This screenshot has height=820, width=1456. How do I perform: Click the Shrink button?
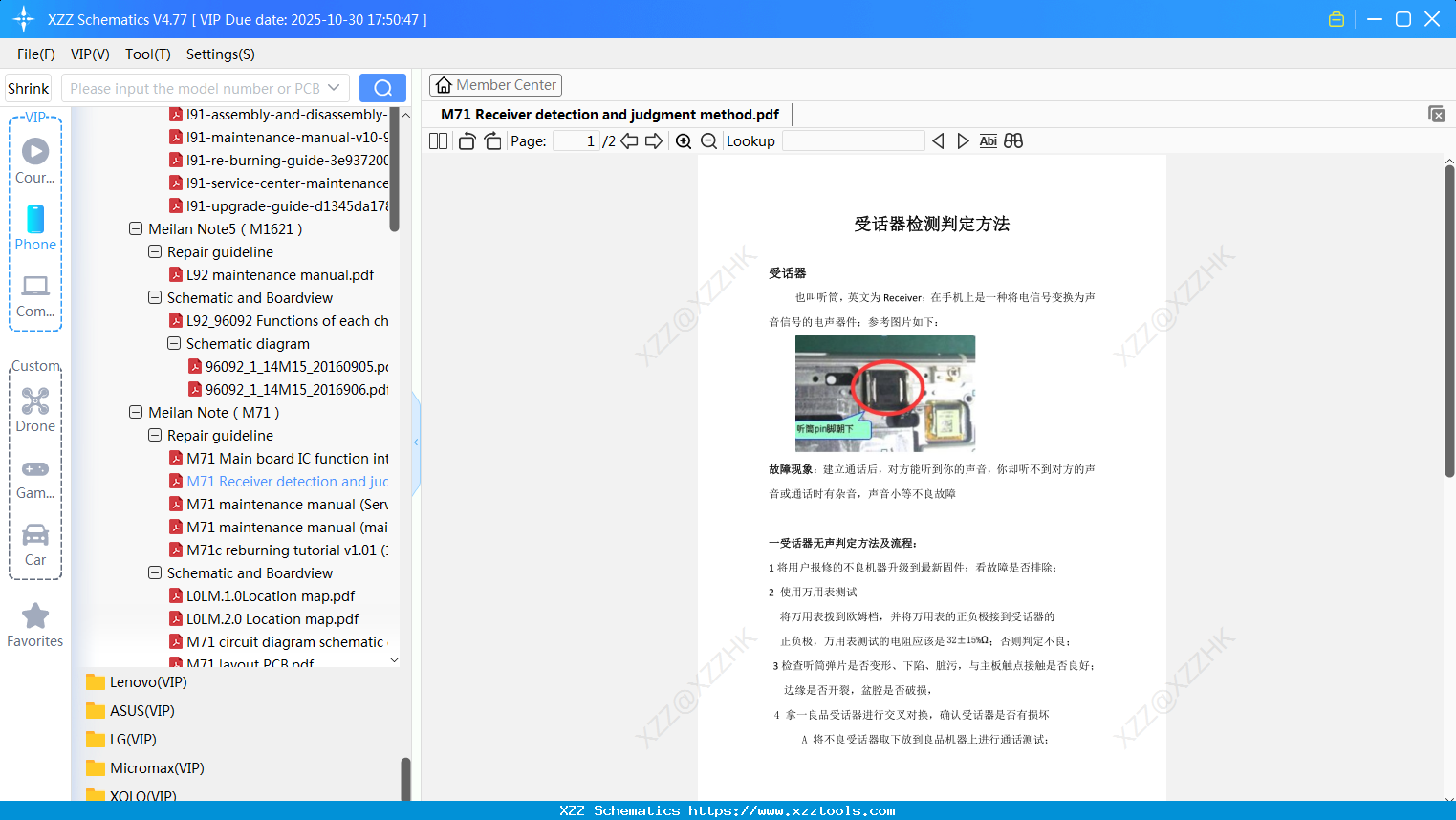click(28, 87)
